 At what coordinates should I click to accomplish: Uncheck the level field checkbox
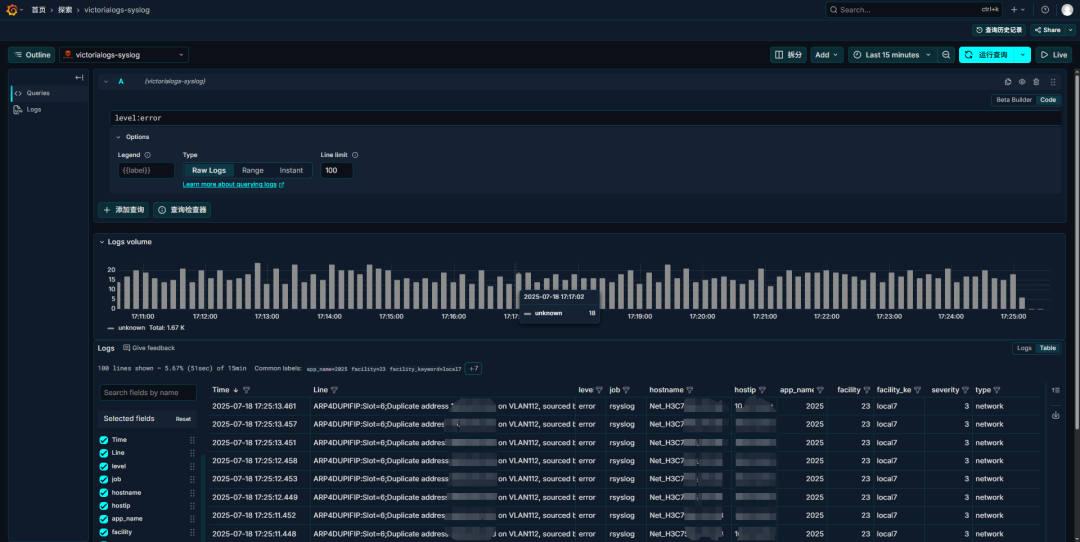pos(103,466)
